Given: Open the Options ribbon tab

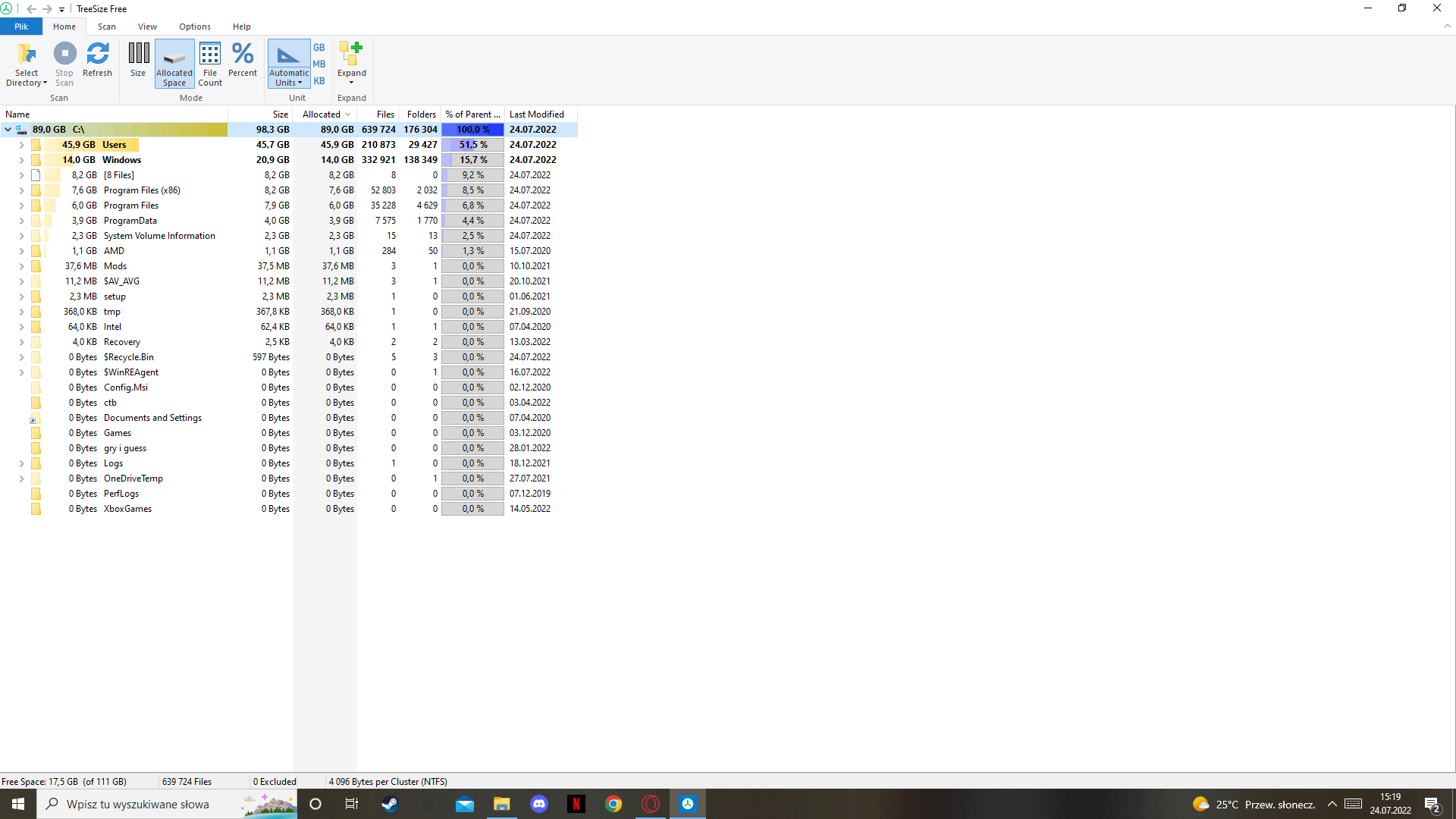Looking at the screenshot, I should click(195, 27).
